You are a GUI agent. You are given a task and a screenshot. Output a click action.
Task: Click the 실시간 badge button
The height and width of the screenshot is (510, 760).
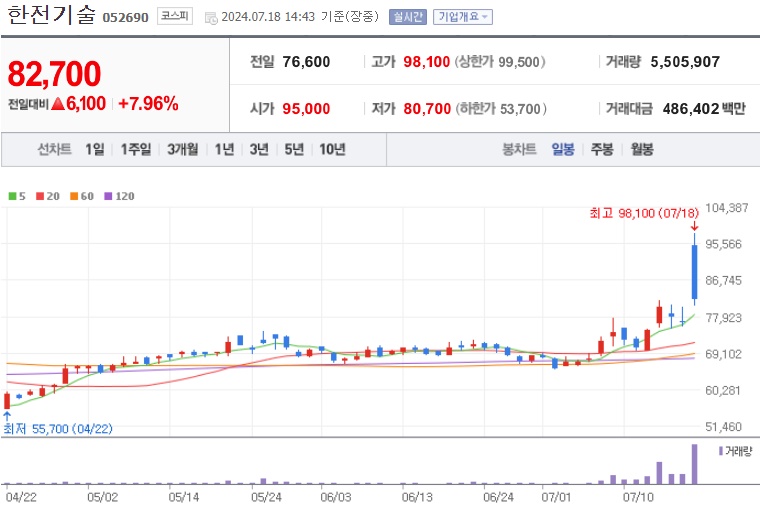[x=408, y=17]
